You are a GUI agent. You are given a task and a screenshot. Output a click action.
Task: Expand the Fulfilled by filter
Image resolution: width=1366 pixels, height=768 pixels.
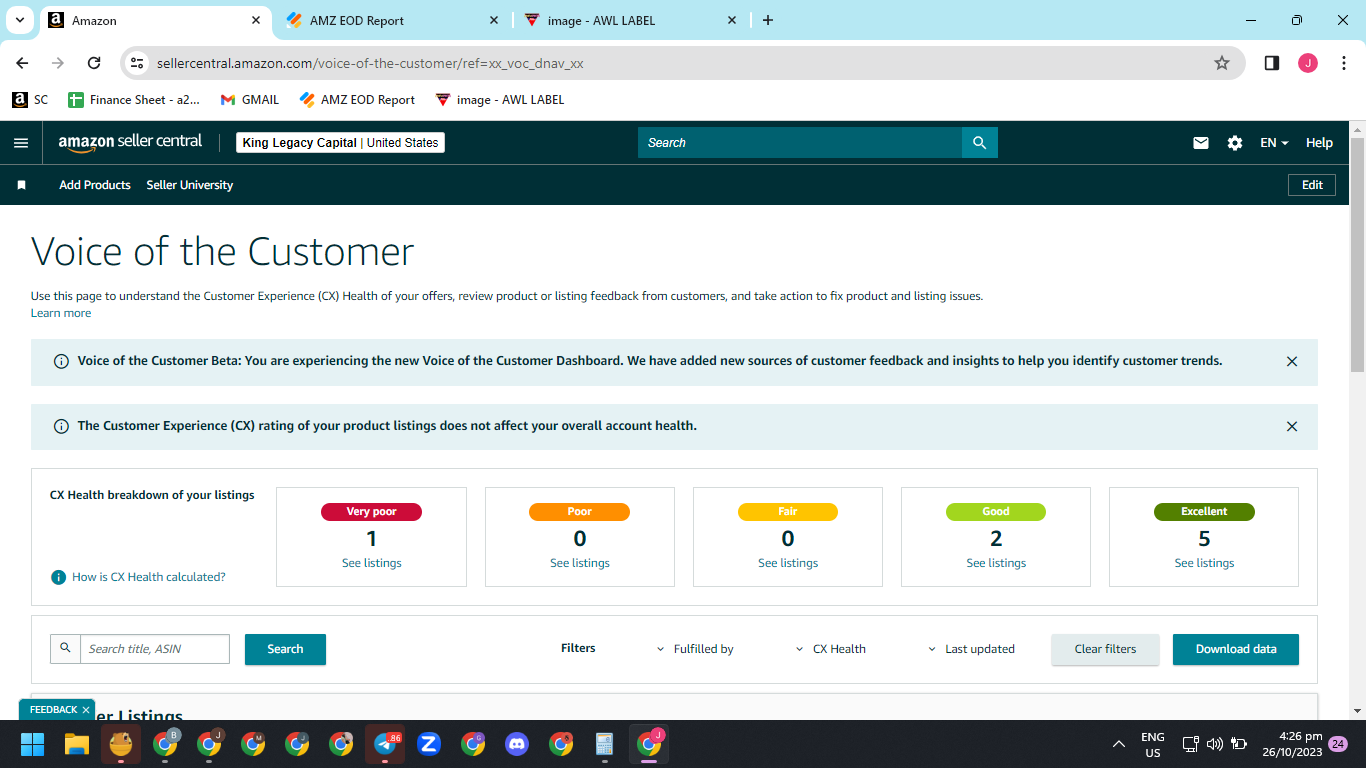click(x=695, y=649)
